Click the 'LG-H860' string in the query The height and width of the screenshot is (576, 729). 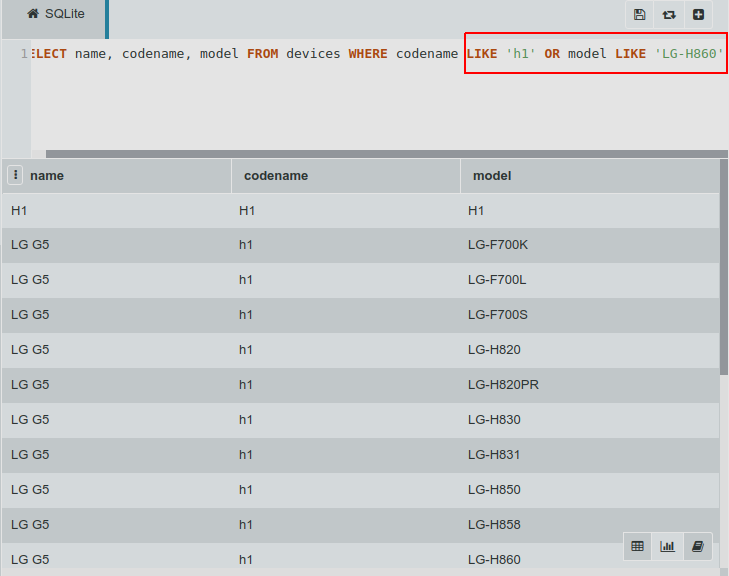tap(689, 54)
